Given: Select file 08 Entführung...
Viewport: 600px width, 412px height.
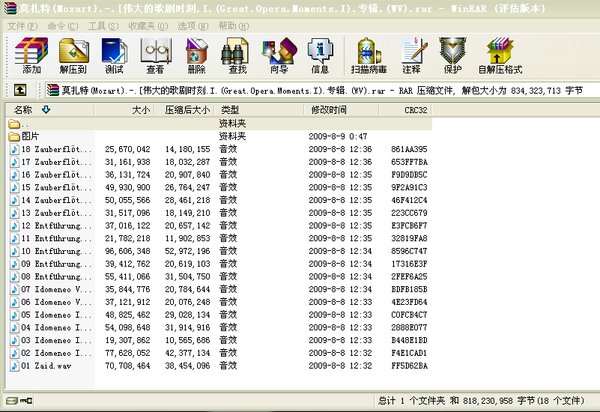Looking at the screenshot, I should (57, 277).
